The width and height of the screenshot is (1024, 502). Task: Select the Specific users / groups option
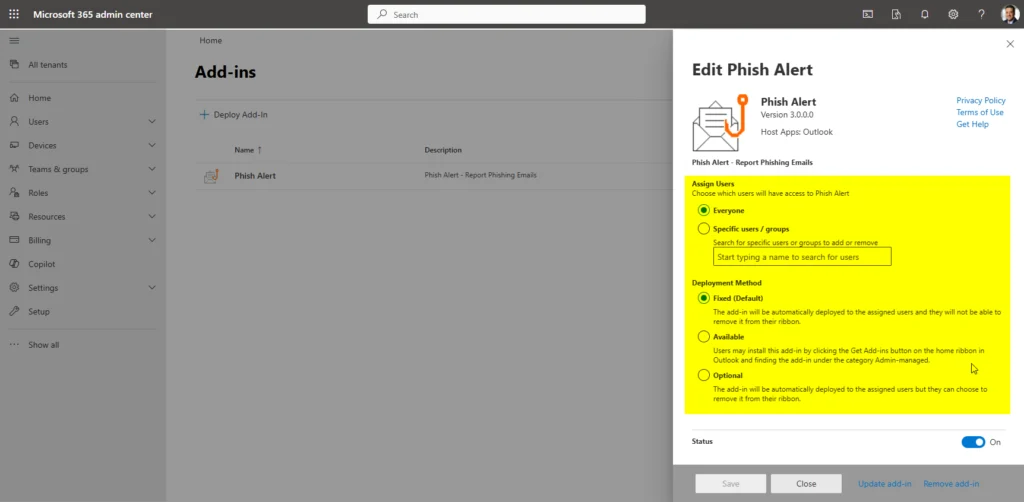coord(704,229)
